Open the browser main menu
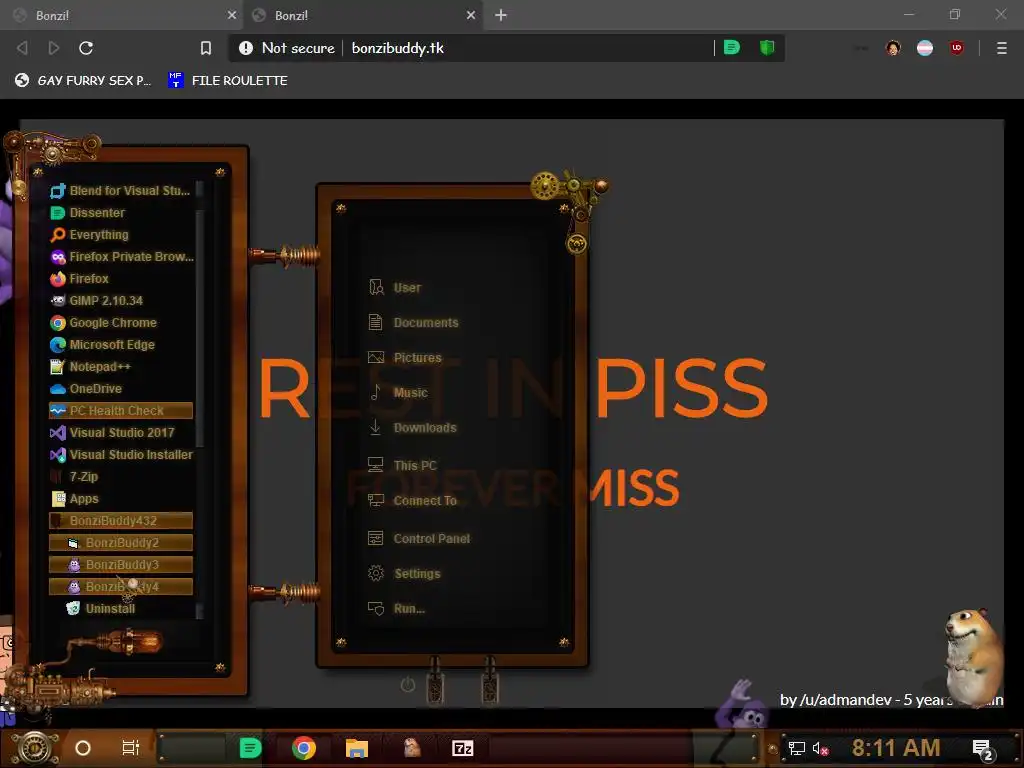Screen dimensions: 1024x768 1001,48
